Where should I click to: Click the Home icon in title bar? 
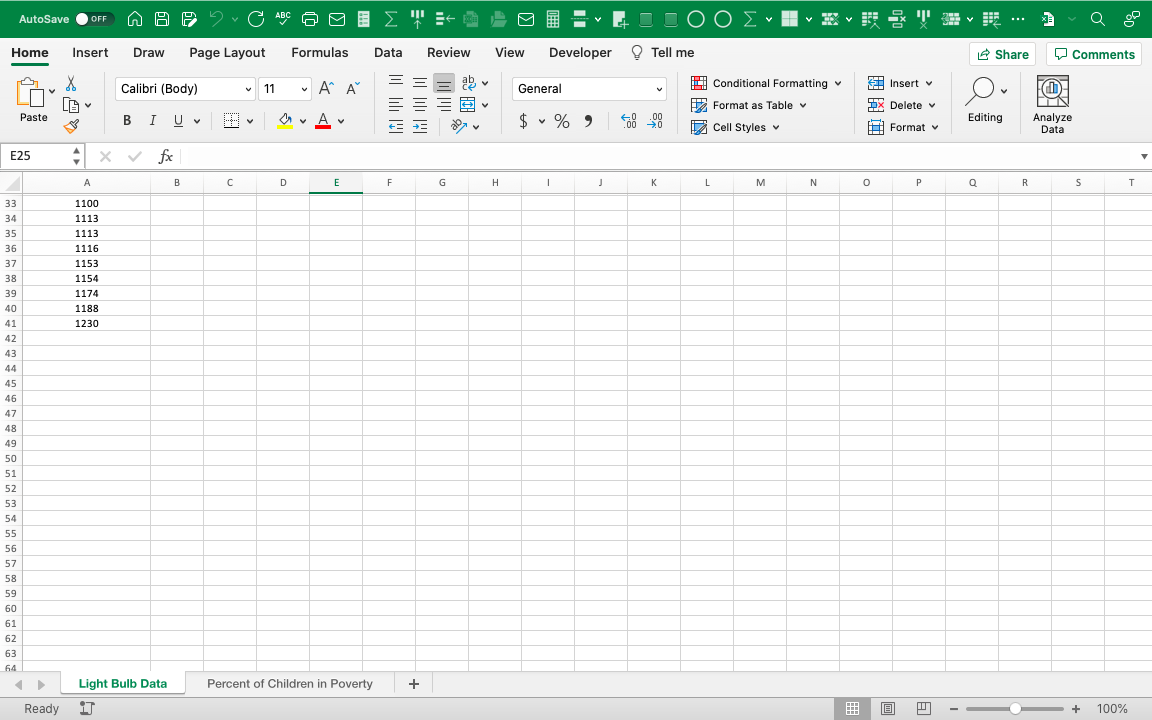point(134,19)
